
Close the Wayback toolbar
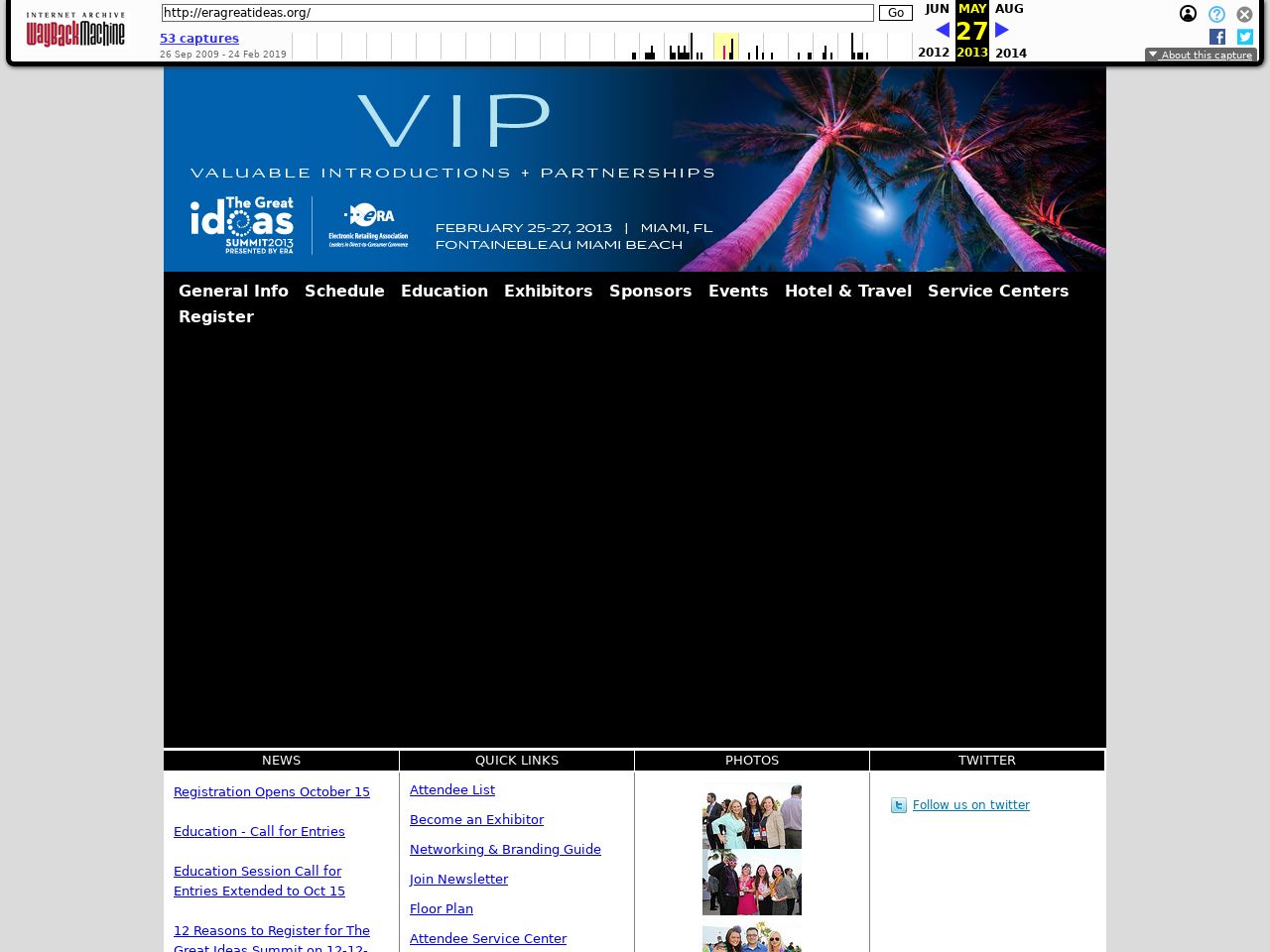pyautogui.click(x=1244, y=14)
